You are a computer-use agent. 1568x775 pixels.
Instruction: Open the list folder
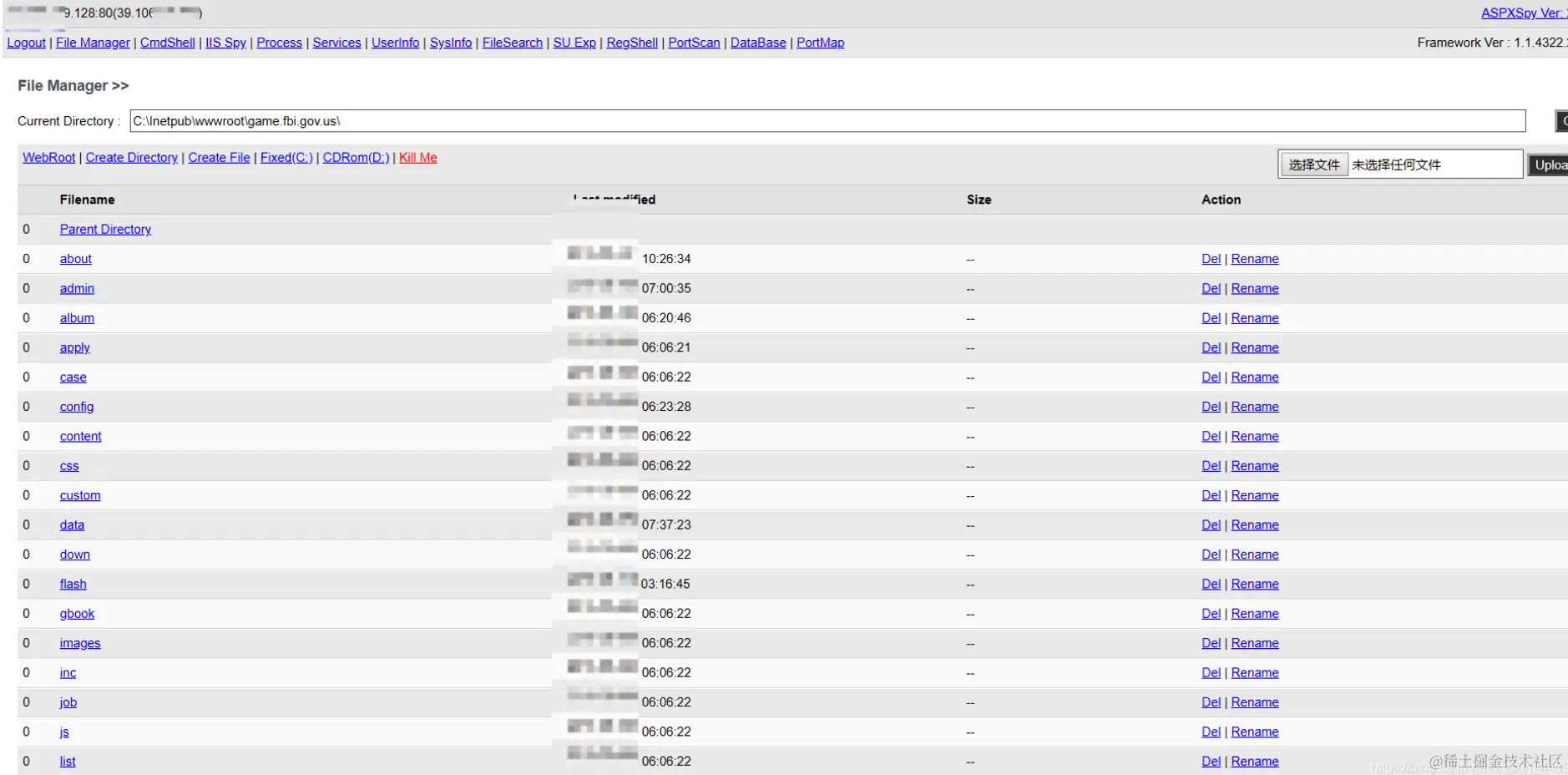click(68, 762)
